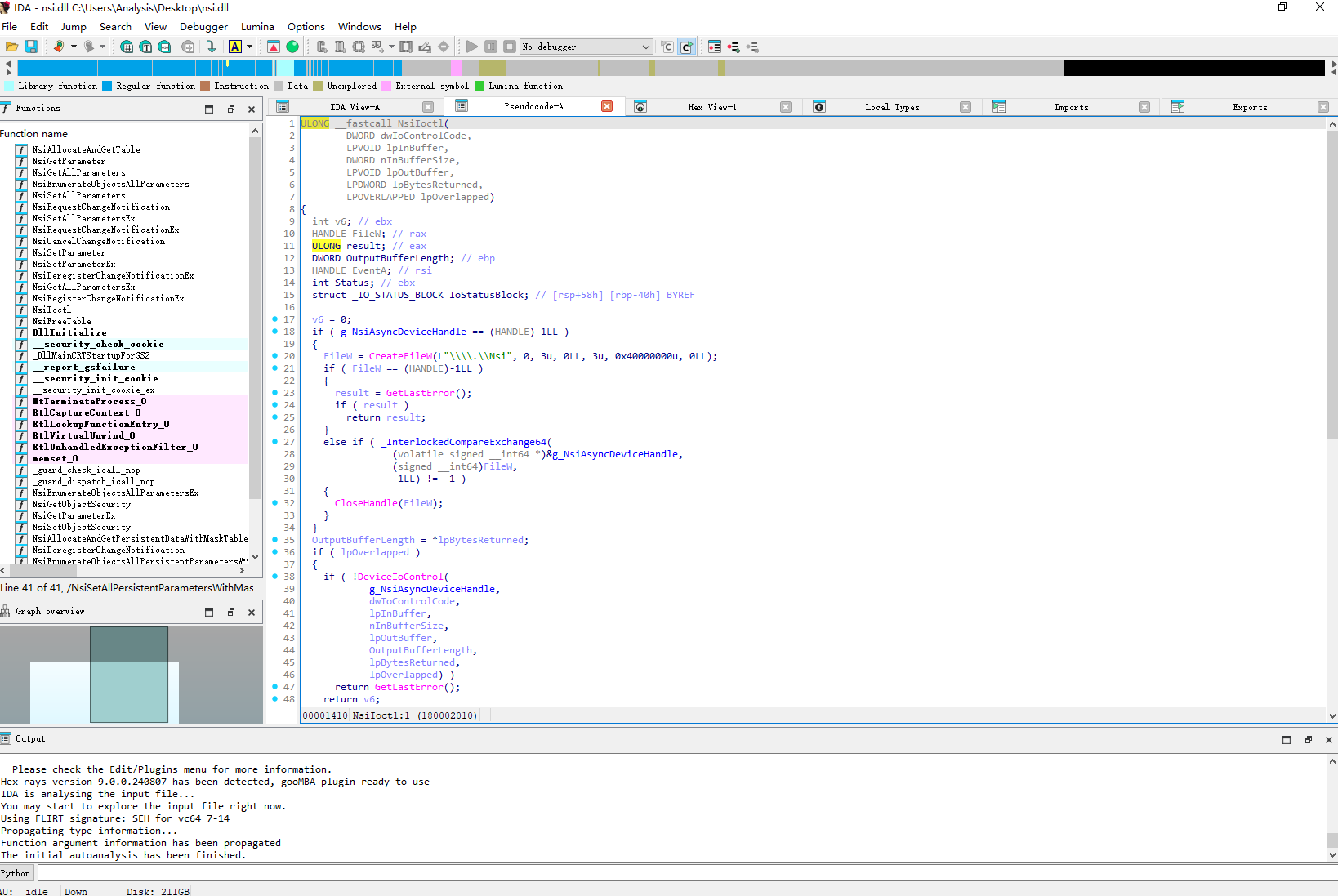This screenshot has width=1338, height=896.
Task: Close the Pseudocode-A tab with red X
Action: [607, 106]
